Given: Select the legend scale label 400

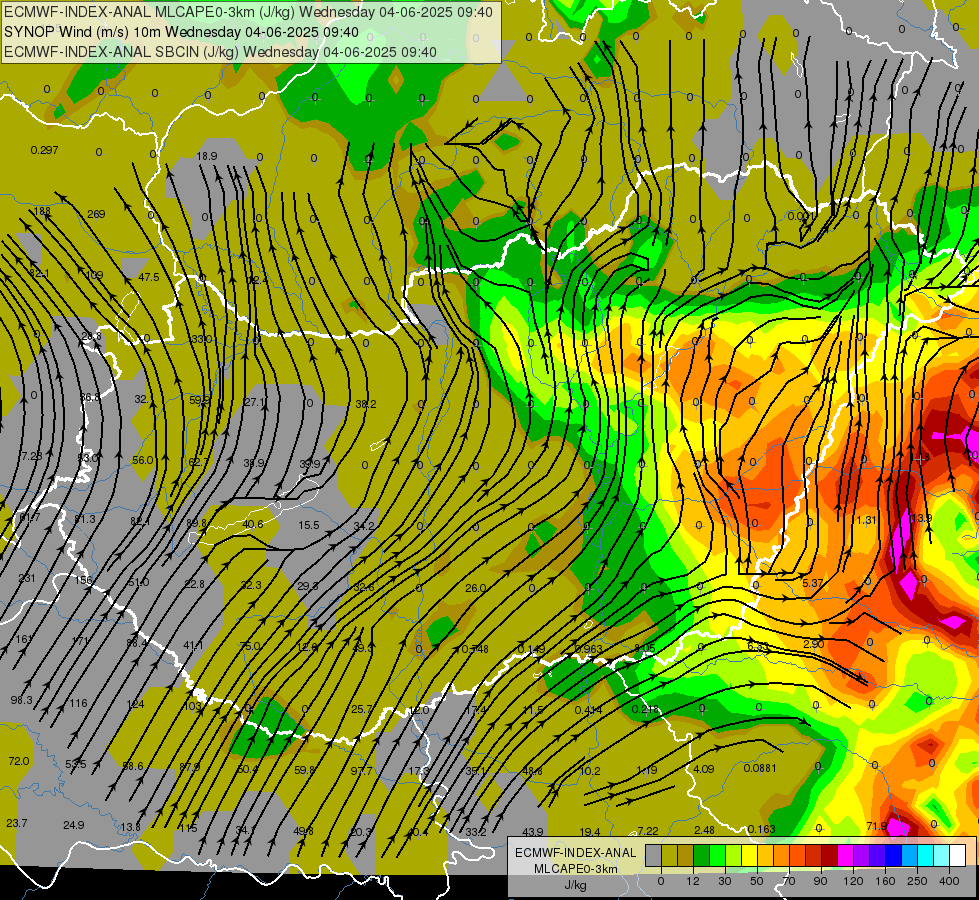Looking at the screenshot, I should click(x=949, y=881).
